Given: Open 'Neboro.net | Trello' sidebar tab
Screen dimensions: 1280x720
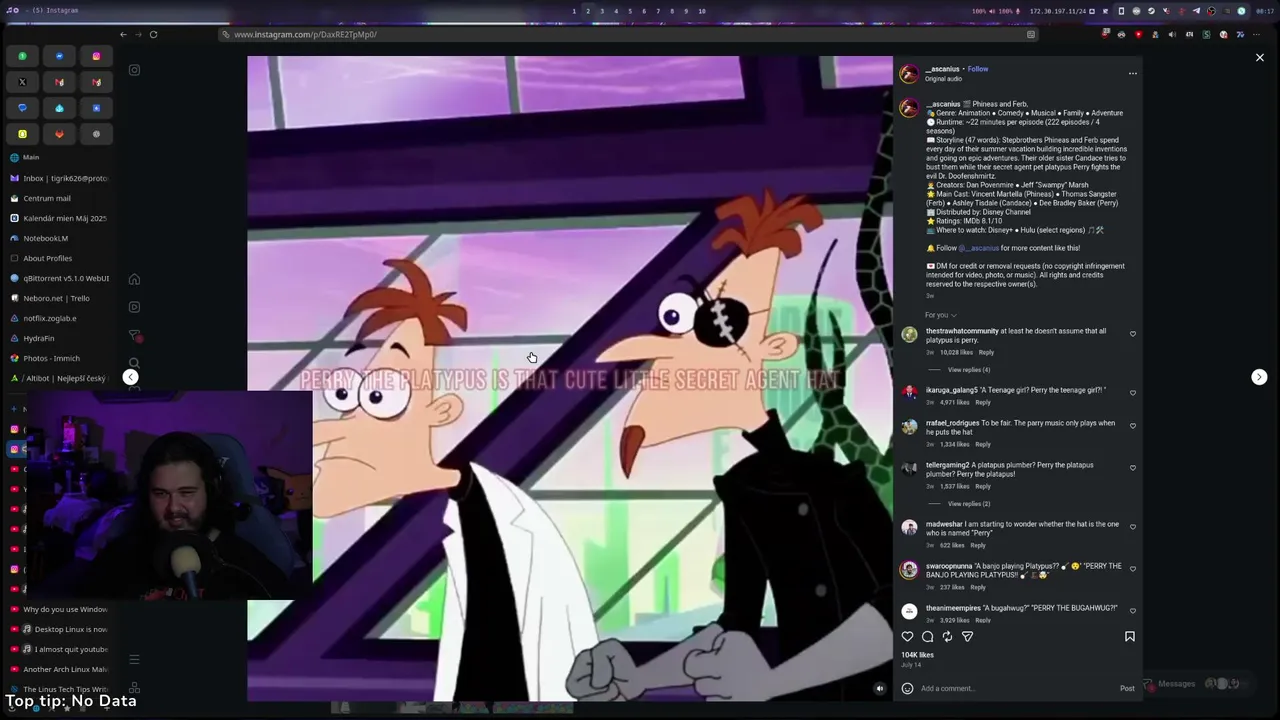Looking at the screenshot, I should click(60, 298).
